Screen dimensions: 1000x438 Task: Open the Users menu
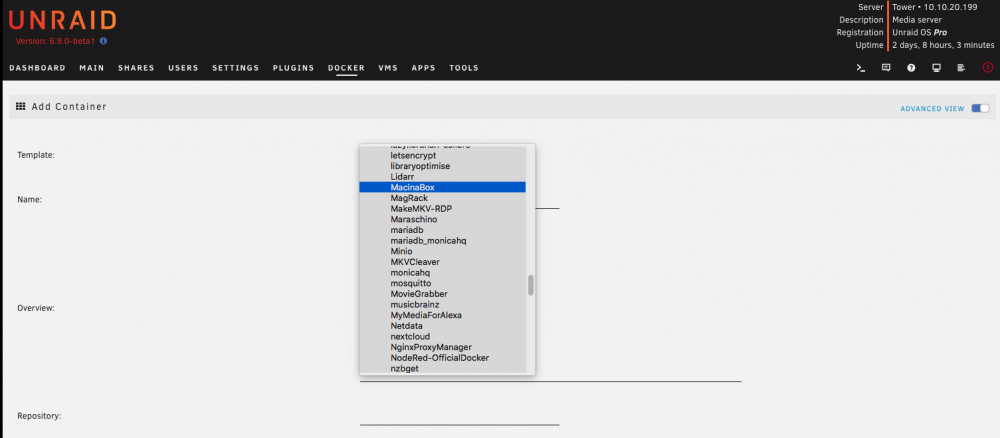[x=183, y=68]
